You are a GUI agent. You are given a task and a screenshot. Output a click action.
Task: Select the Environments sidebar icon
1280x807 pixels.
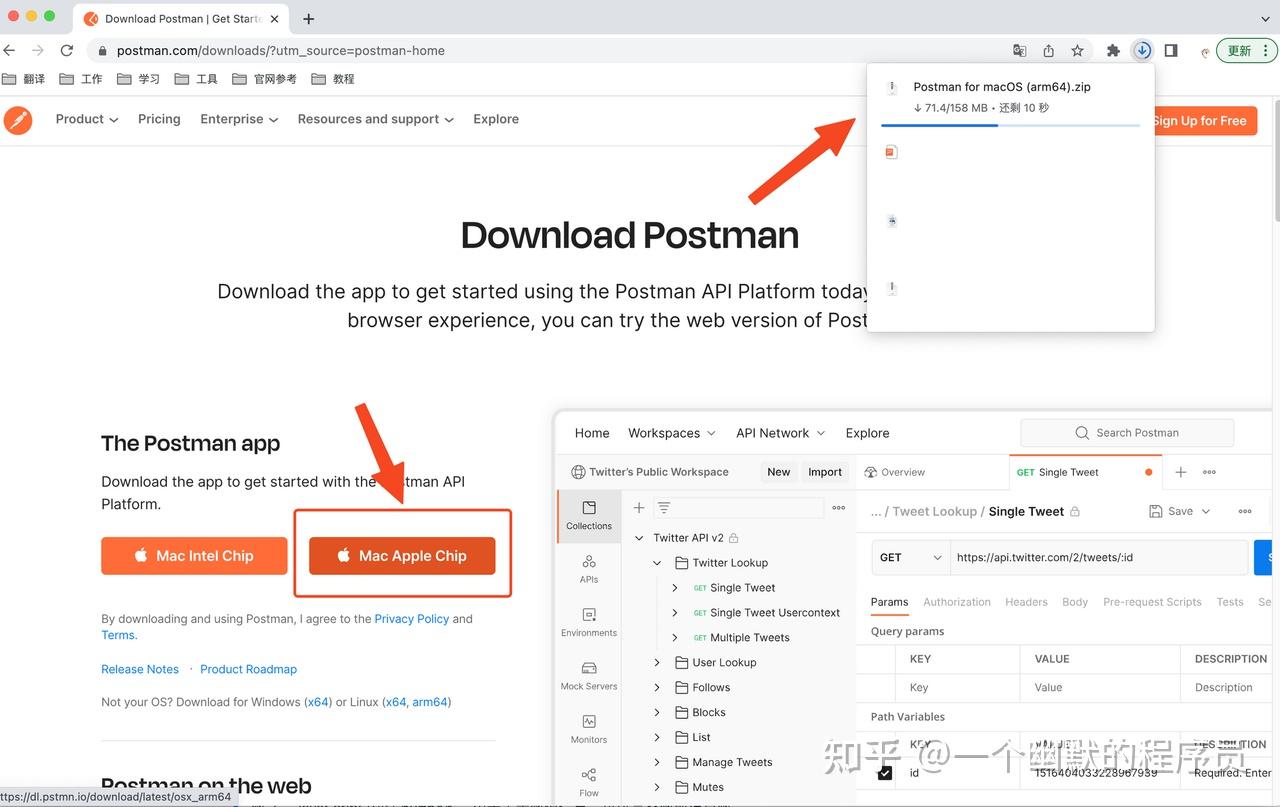(588, 623)
